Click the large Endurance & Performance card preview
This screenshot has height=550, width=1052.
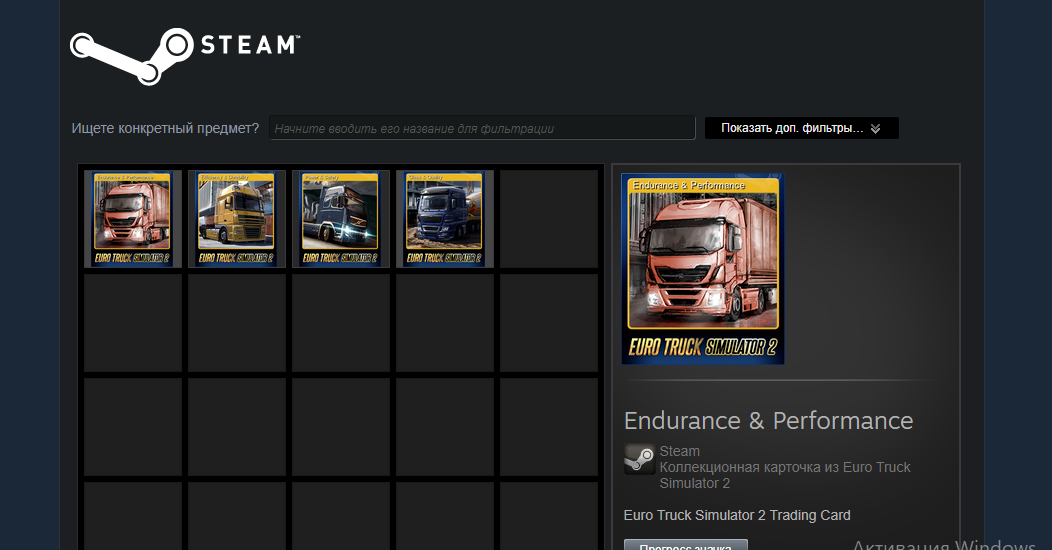pyautogui.click(x=703, y=269)
